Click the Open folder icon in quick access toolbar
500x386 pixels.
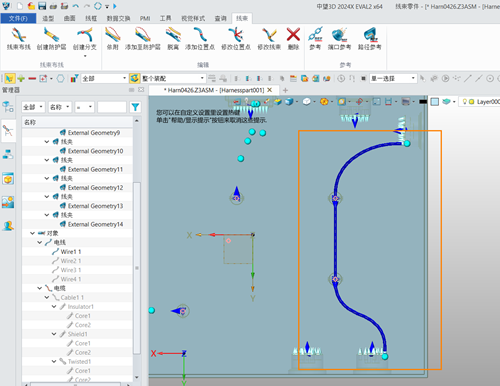pos(31,6)
